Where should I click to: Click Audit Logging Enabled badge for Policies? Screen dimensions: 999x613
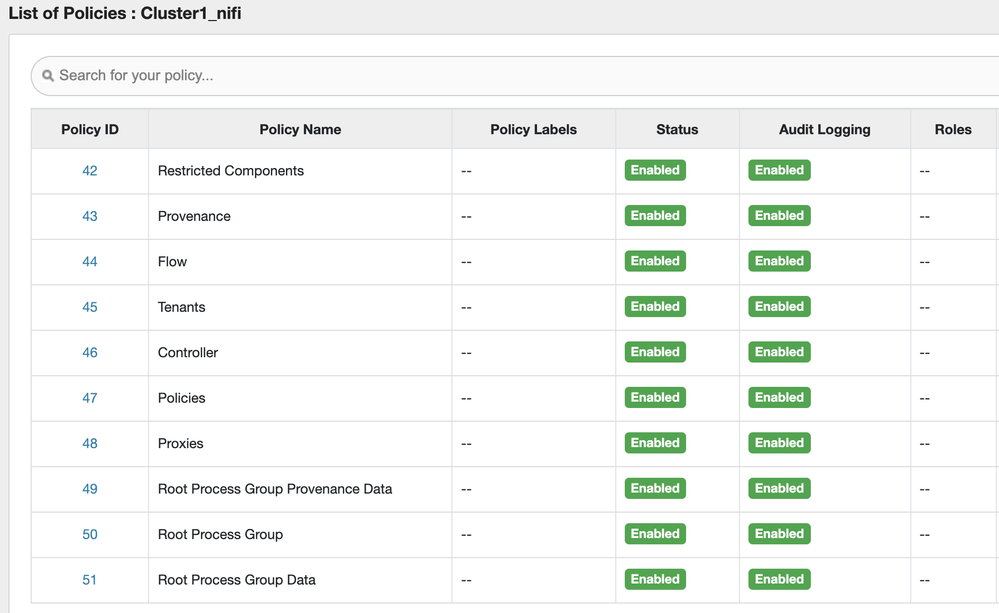pyautogui.click(x=779, y=397)
